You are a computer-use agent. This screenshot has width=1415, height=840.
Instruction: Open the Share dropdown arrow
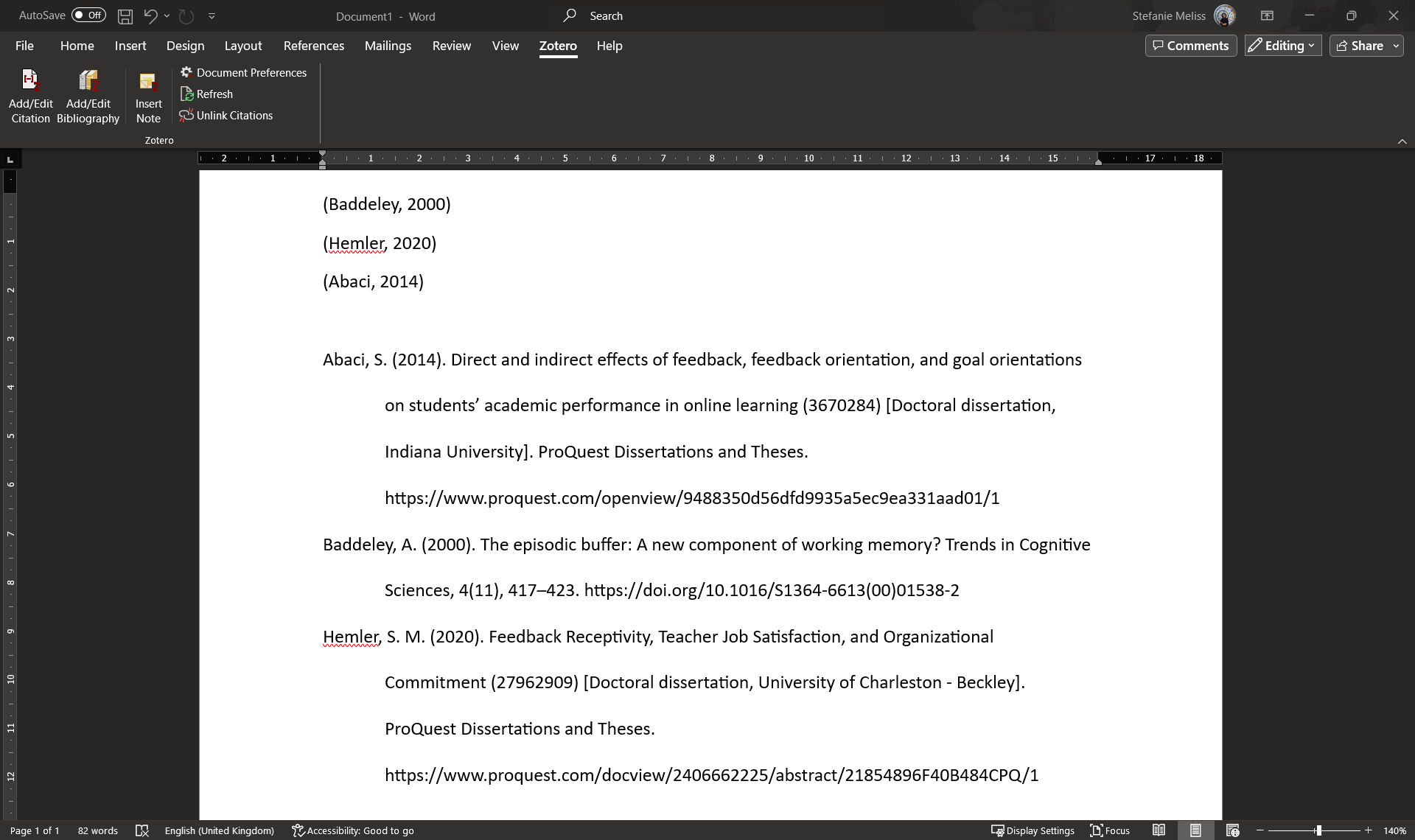(1396, 46)
